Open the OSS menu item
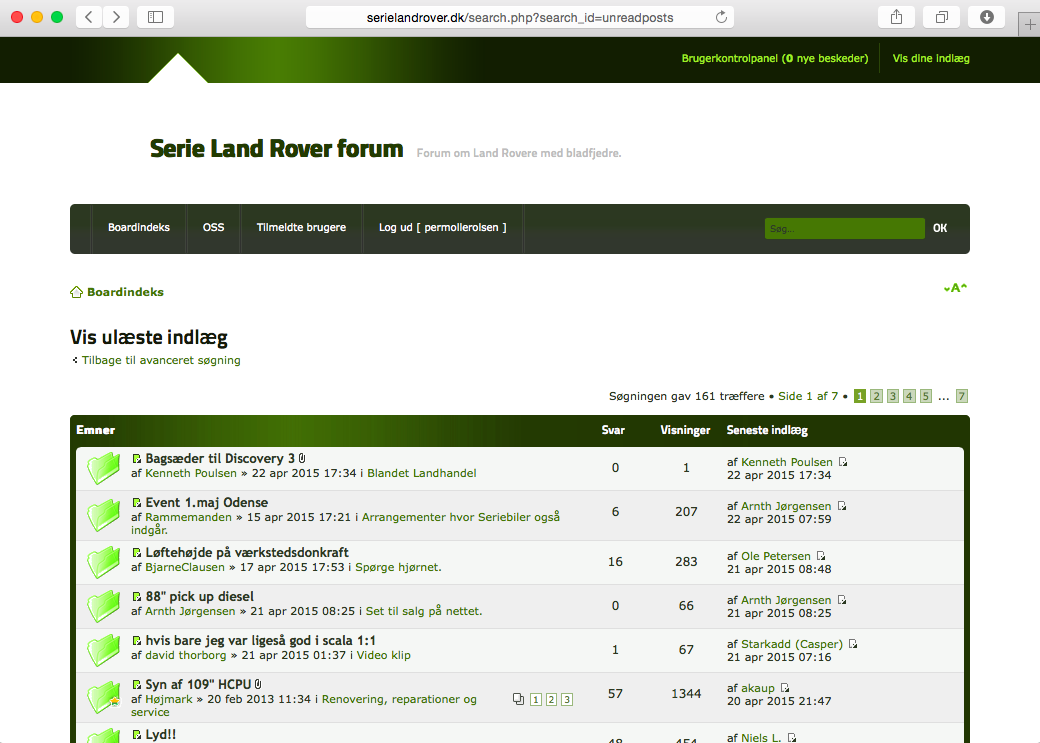 (214, 227)
